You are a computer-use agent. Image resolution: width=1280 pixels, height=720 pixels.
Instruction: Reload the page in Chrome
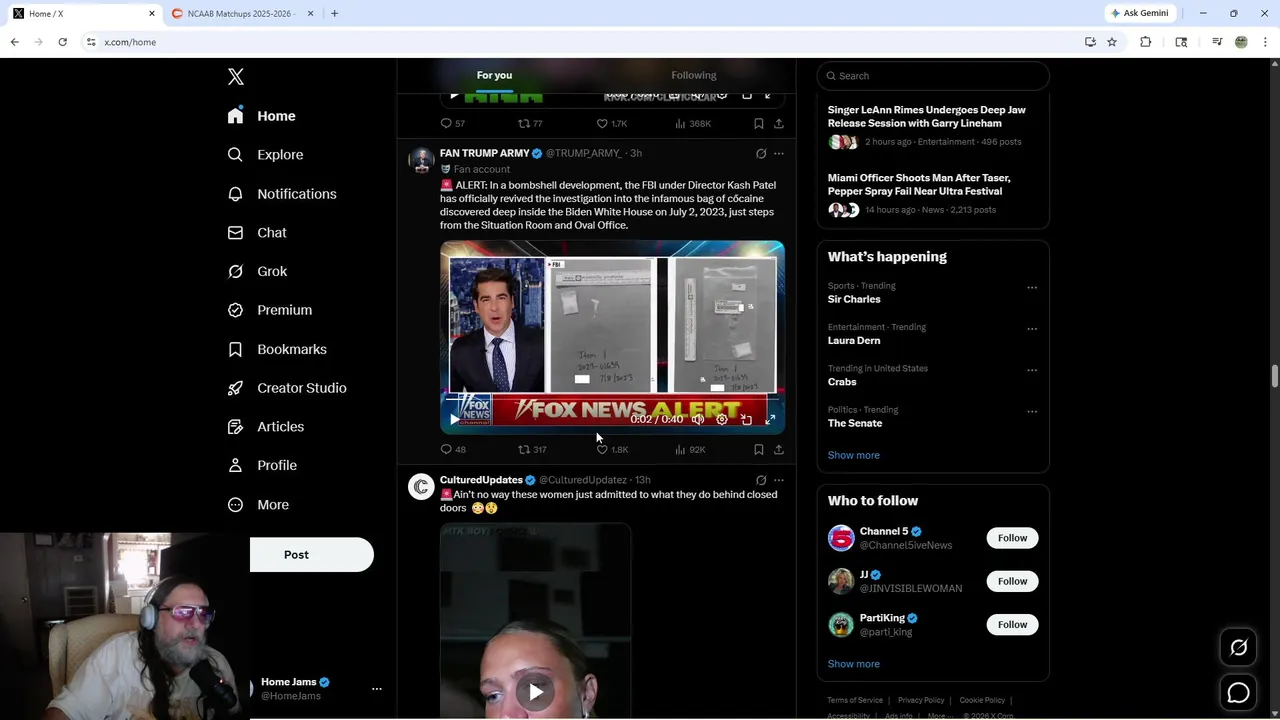tap(62, 42)
